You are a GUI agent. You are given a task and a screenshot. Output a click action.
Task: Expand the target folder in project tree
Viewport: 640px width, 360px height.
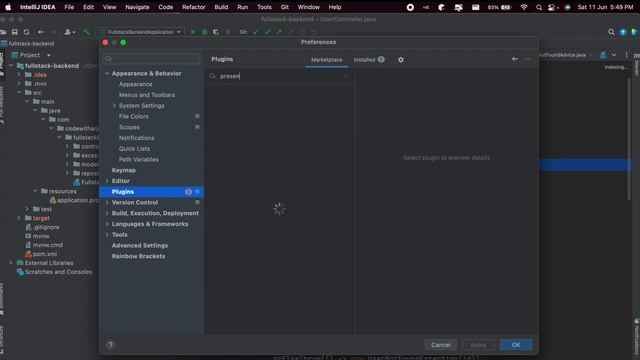19,218
